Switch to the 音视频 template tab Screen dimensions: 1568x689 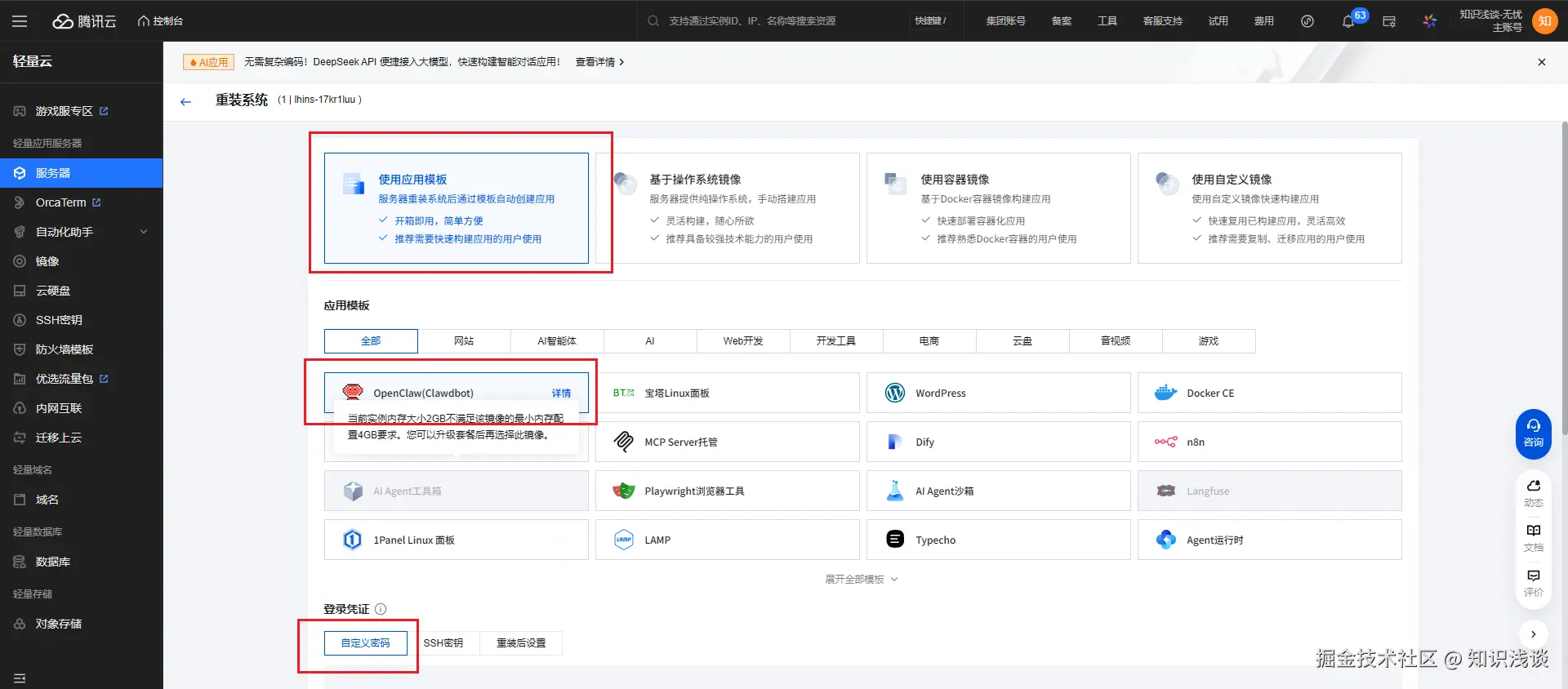1116,341
